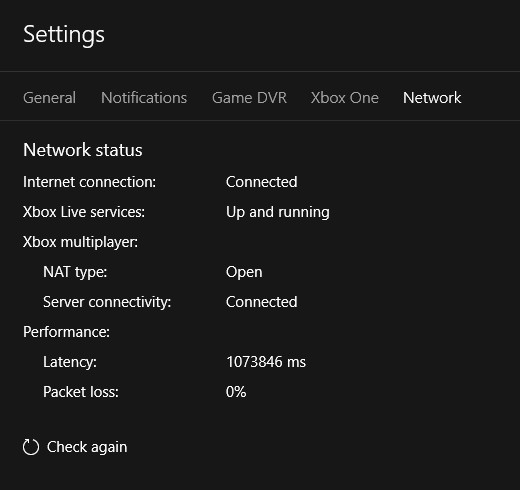520x490 pixels.
Task: Click the Server connectivity label
Action: [107, 302]
